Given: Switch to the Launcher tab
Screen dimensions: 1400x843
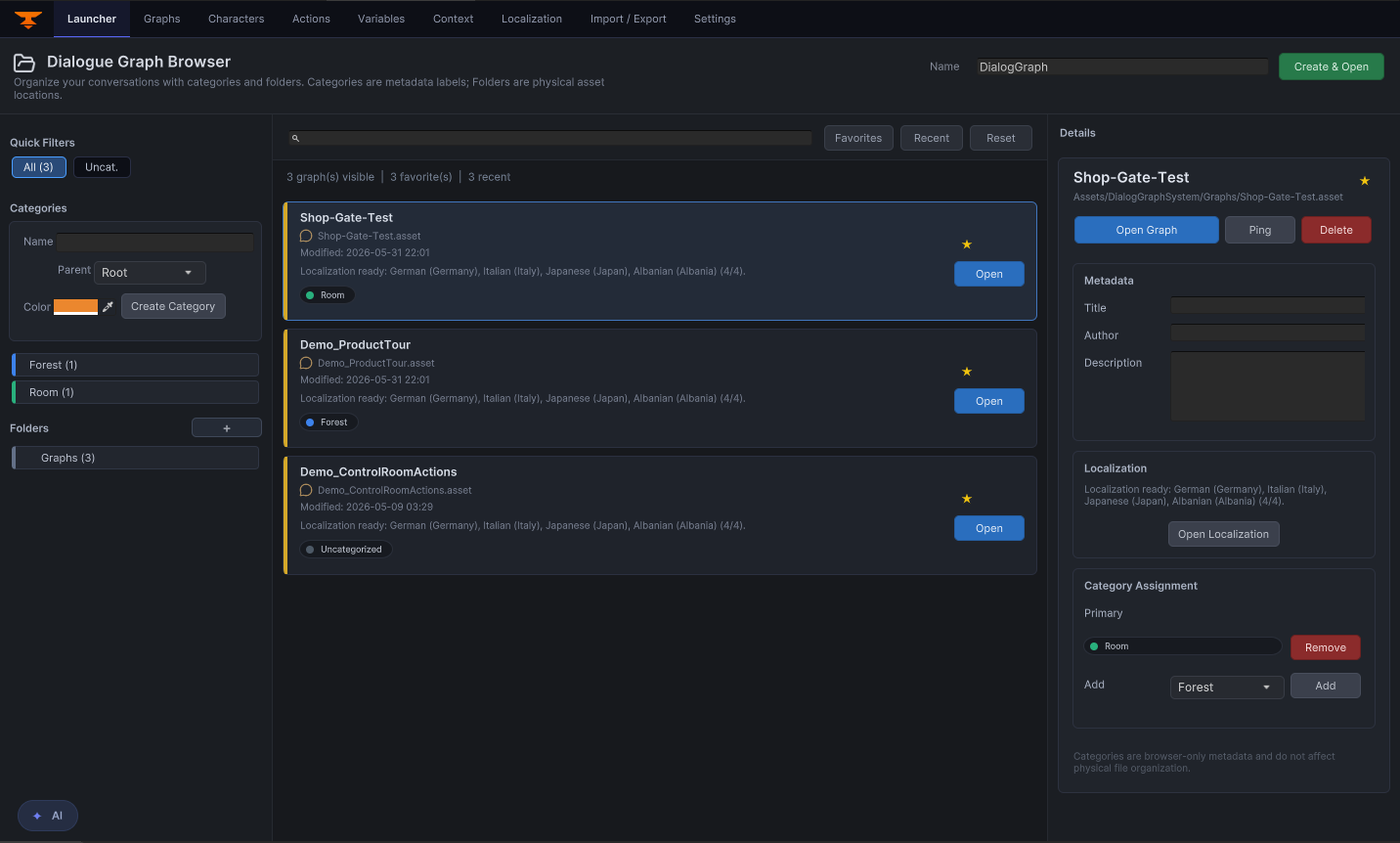Looking at the screenshot, I should [x=92, y=19].
